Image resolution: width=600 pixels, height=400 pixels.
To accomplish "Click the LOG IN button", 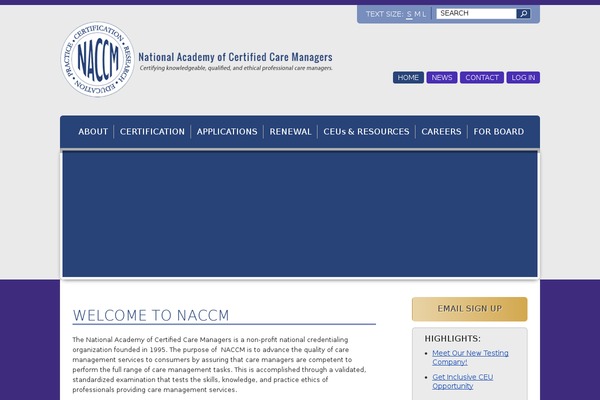I will point(523,78).
